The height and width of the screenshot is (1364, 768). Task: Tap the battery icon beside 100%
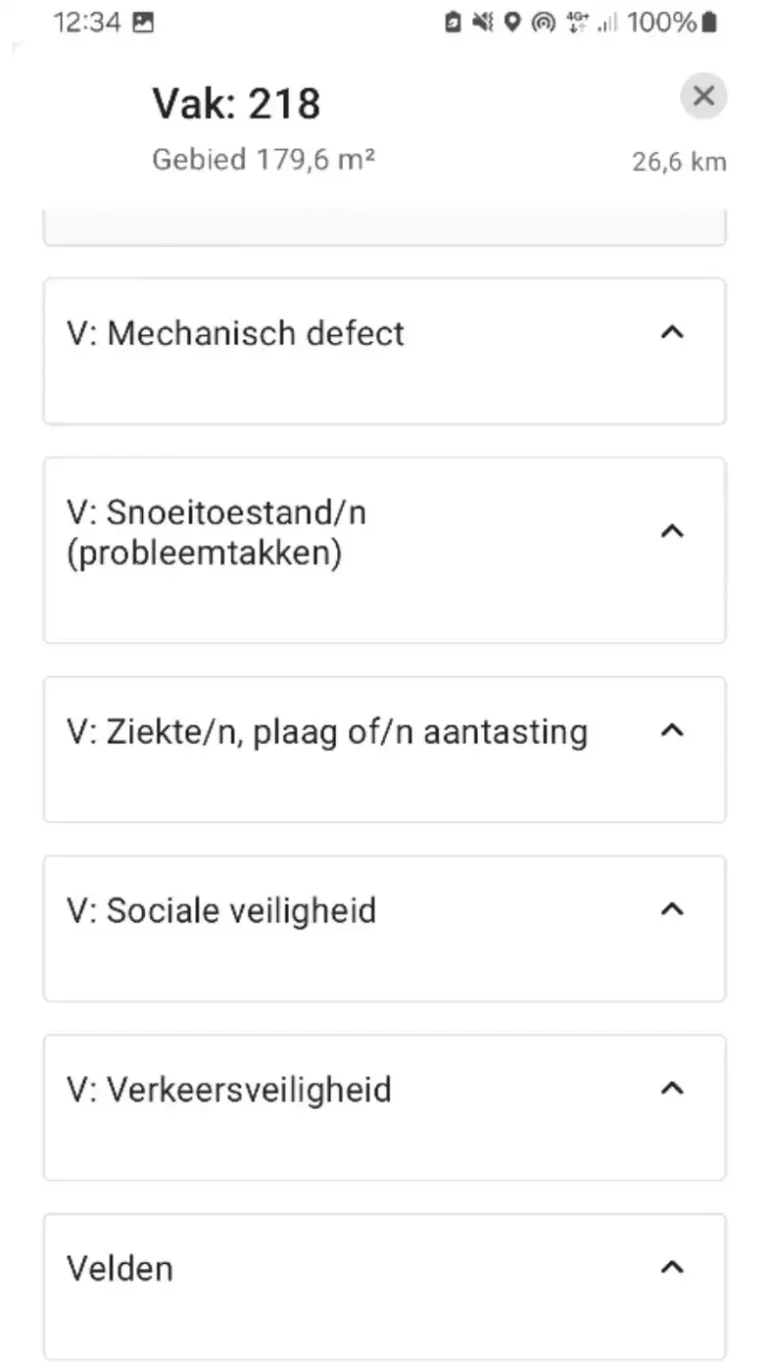(x=709, y=23)
